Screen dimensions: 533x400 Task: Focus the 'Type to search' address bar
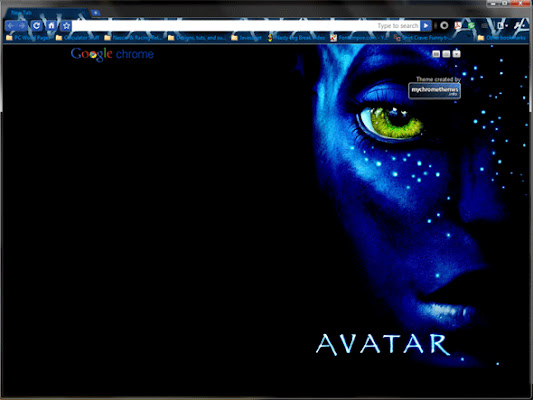246,25
